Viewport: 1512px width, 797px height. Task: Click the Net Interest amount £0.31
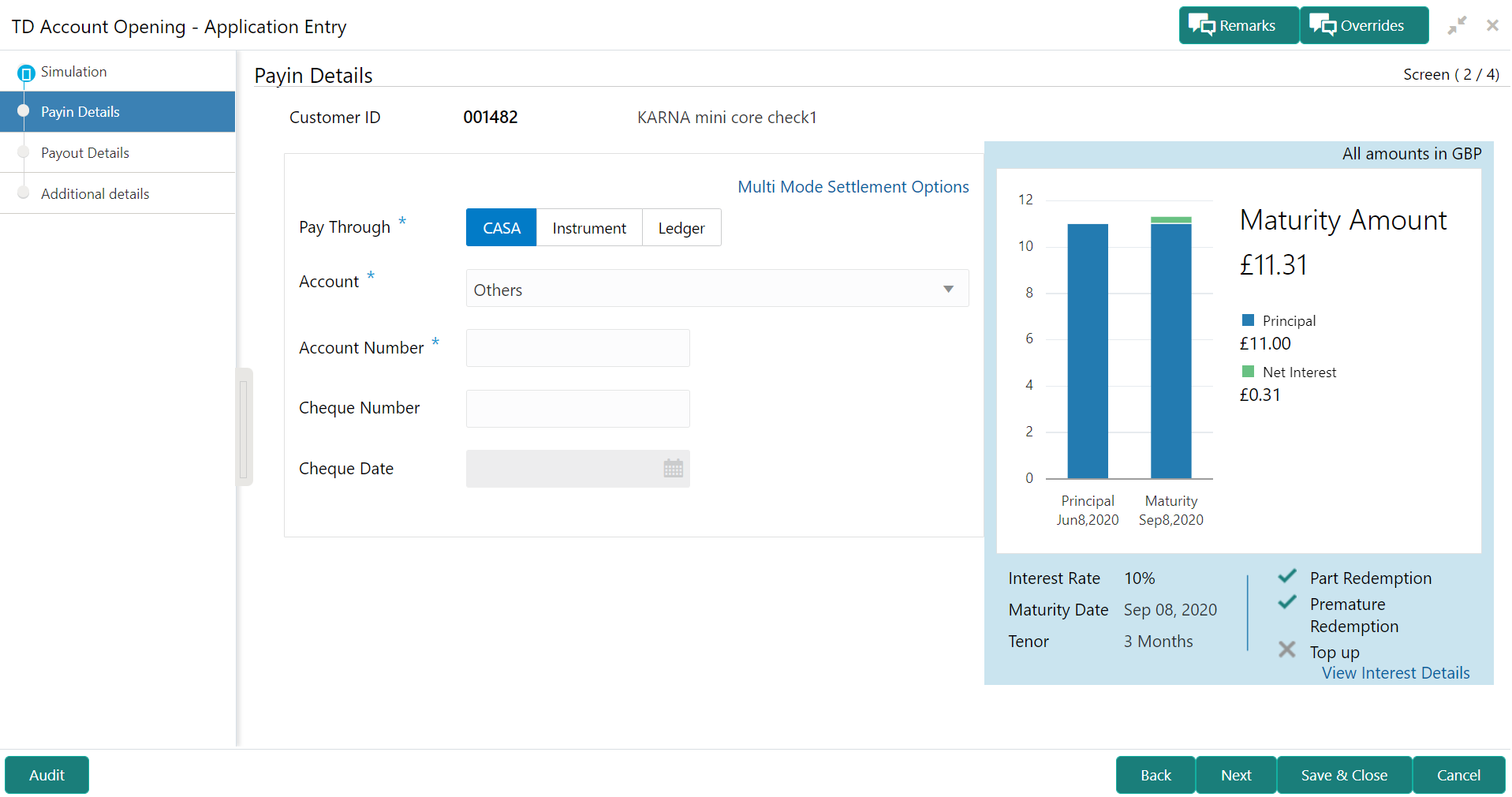click(x=1260, y=395)
